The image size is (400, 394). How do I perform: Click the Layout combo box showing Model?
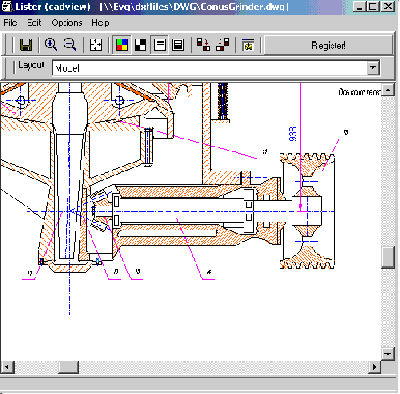point(216,68)
